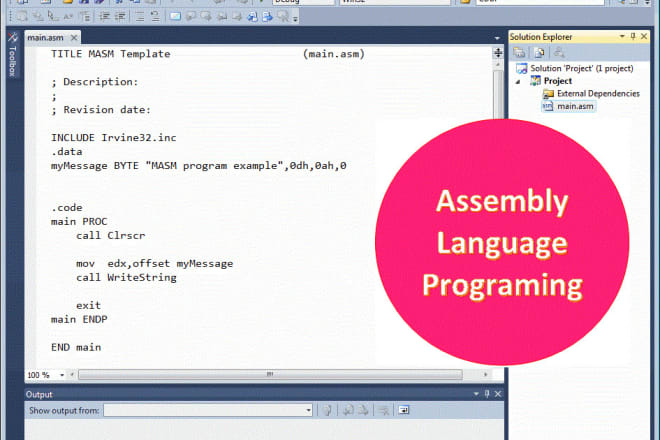The image size is (660, 440).
Task: Click the 'main ENDP' line
Action: pos(79,319)
